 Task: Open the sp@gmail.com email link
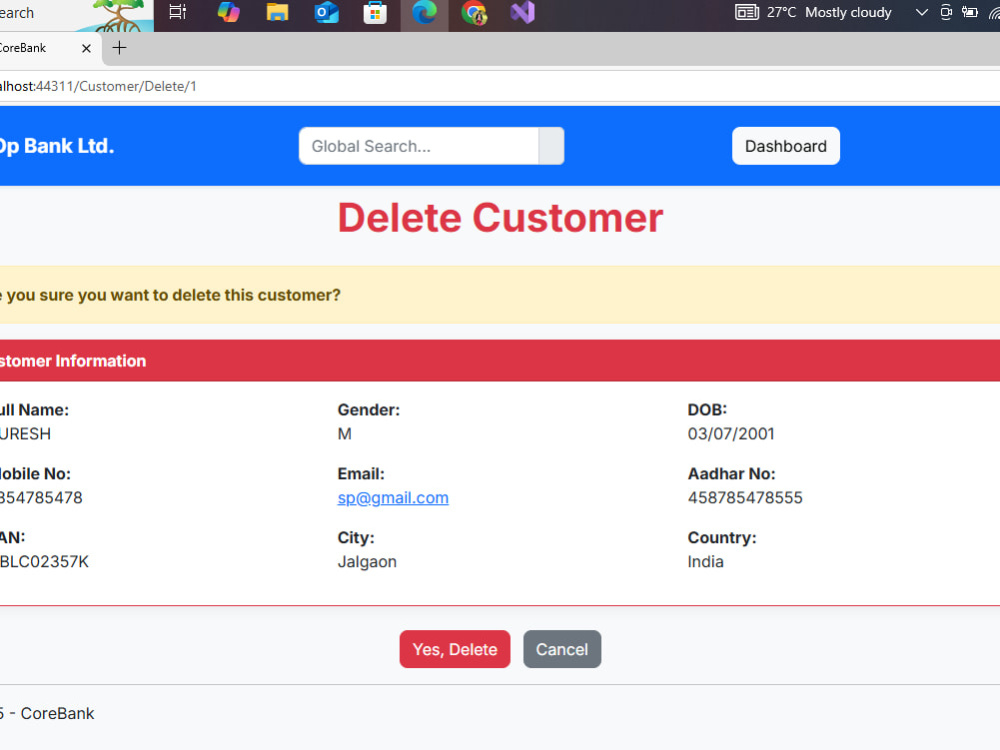point(393,497)
